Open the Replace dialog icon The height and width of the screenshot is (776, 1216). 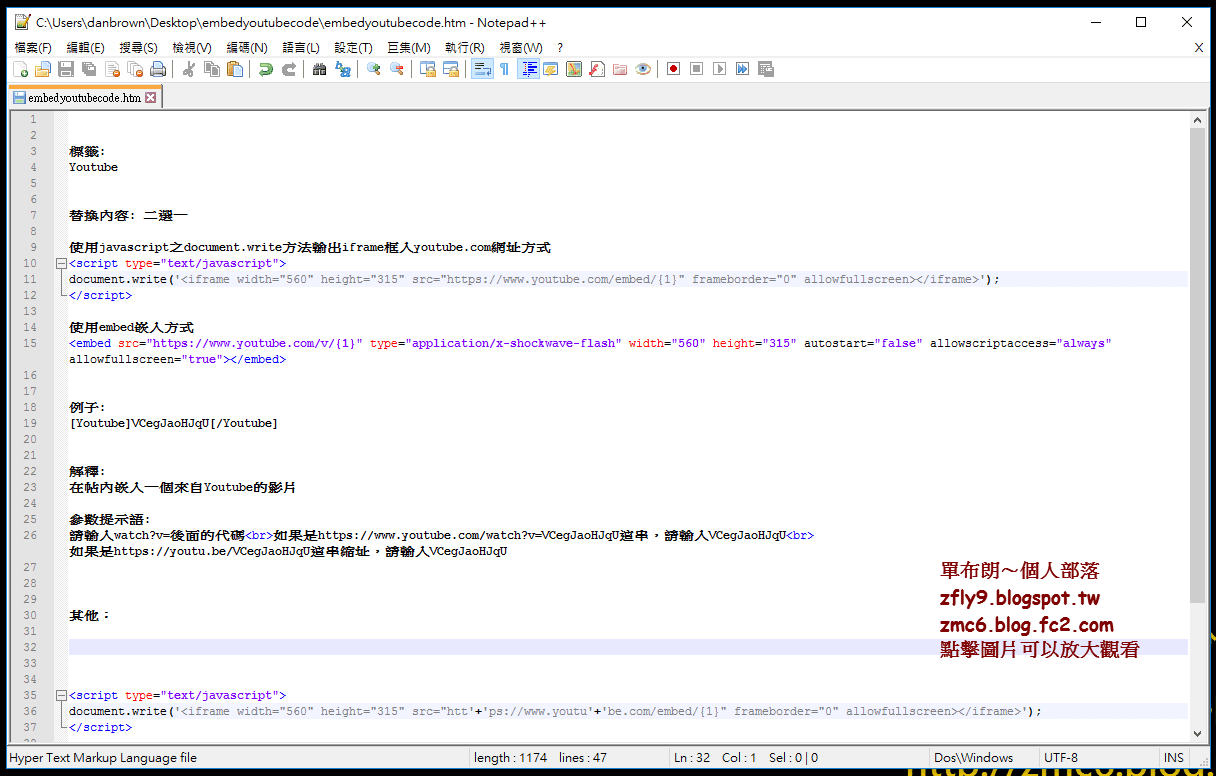pyautogui.click(x=343, y=69)
